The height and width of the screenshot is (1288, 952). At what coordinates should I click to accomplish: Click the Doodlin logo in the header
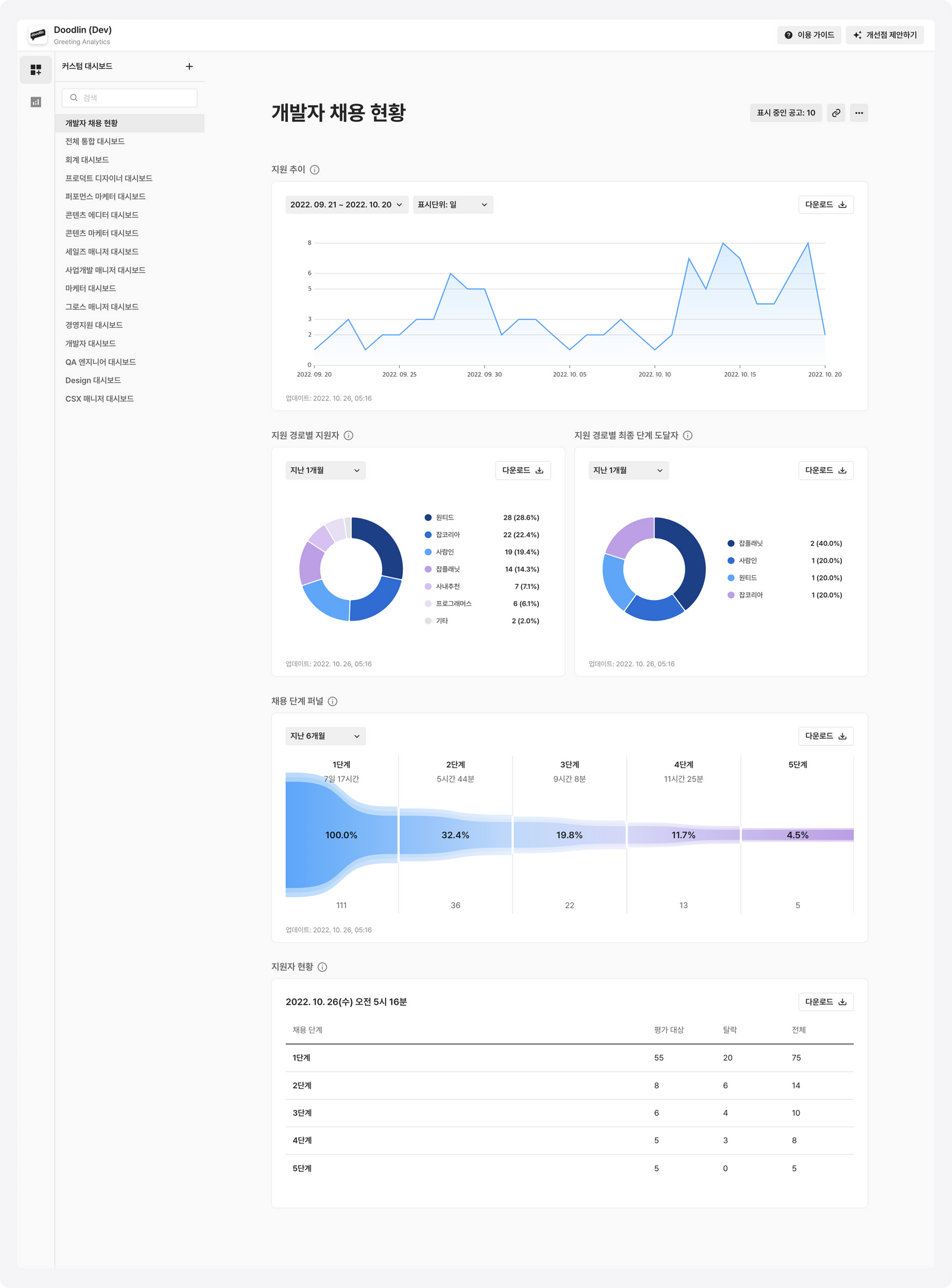pos(37,35)
